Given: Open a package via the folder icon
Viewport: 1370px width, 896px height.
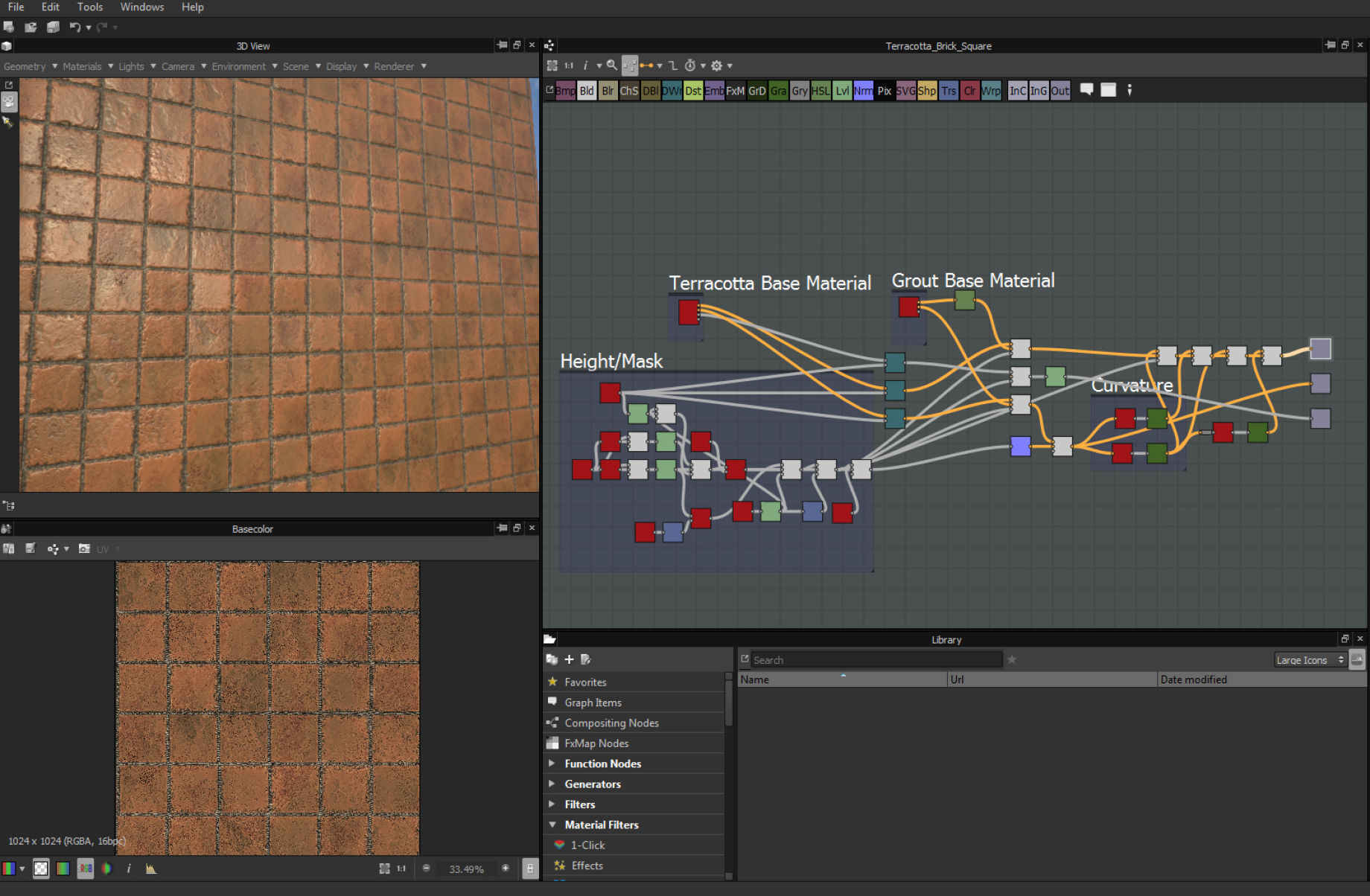Looking at the screenshot, I should [31, 27].
